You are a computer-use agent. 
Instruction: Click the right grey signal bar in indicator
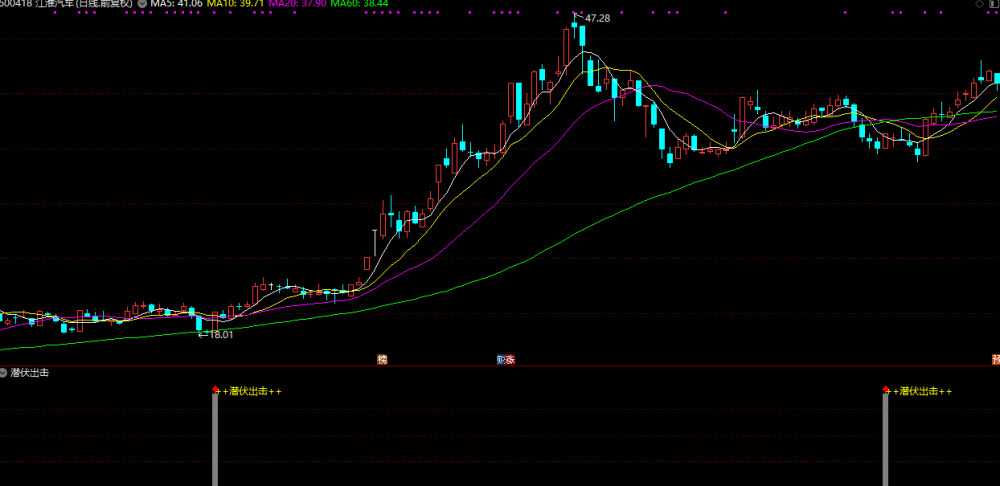pyautogui.click(x=885, y=439)
